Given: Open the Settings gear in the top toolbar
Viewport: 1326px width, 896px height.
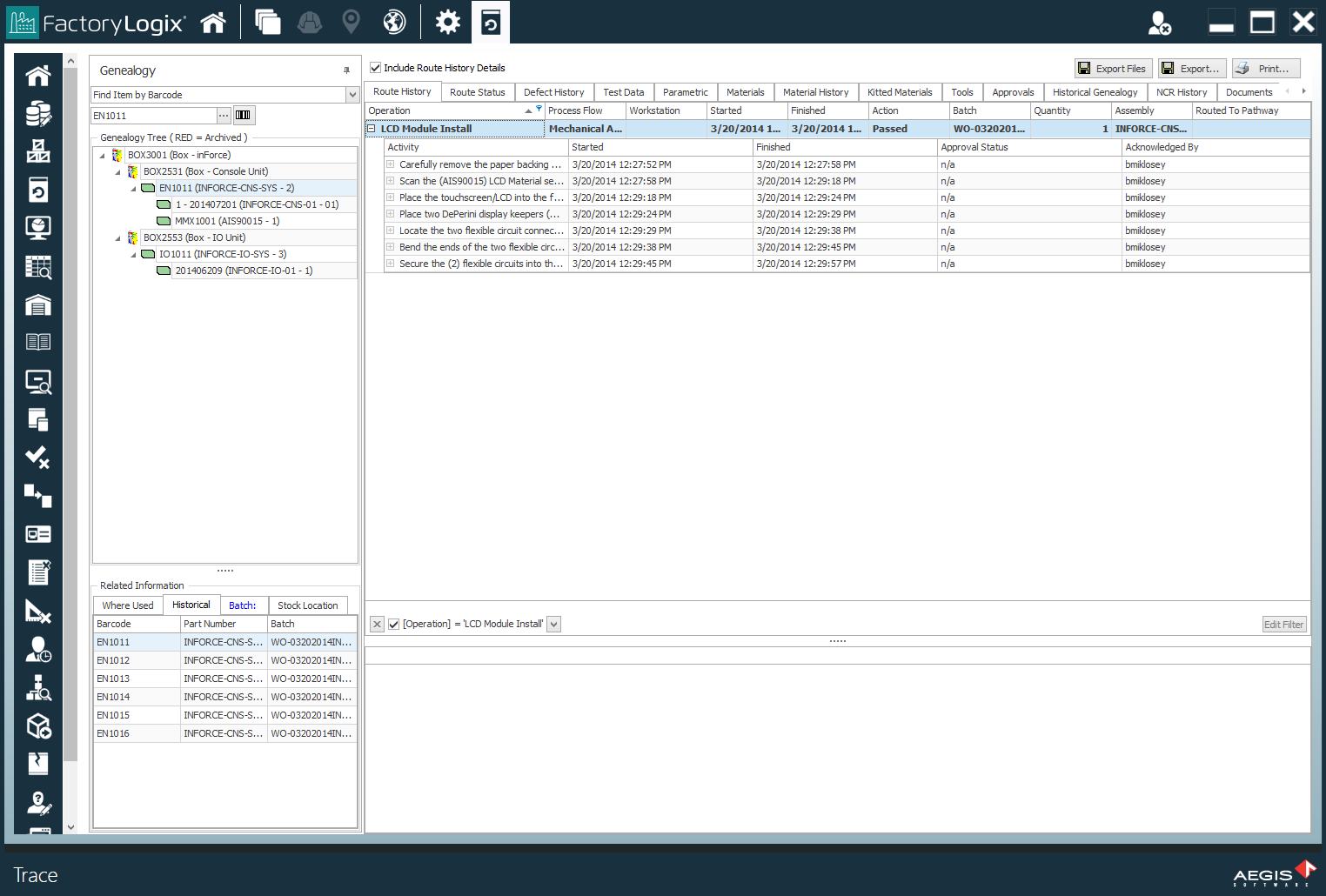Looking at the screenshot, I should click(x=447, y=22).
